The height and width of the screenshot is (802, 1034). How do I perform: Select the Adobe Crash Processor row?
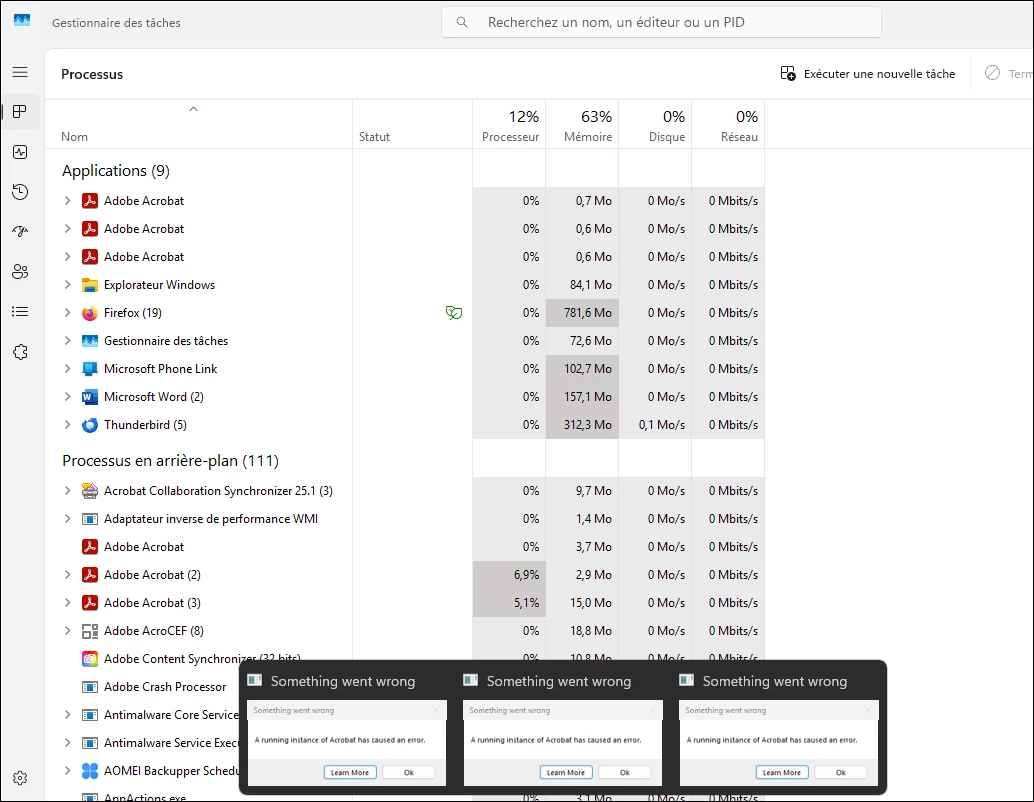(x=165, y=687)
